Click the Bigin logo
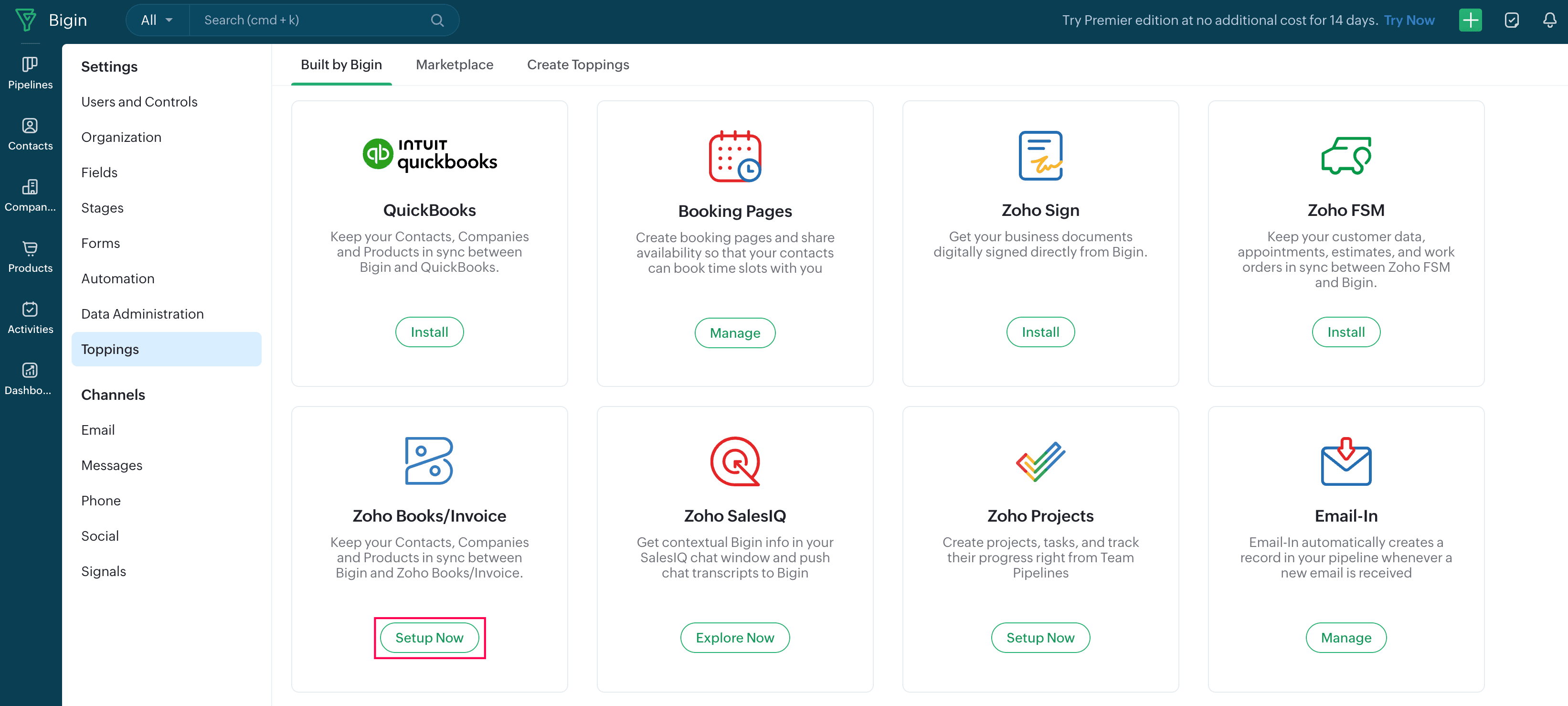Image resolution: width=1568 pixels, height=706 pixels. click(x=26, y=20)
